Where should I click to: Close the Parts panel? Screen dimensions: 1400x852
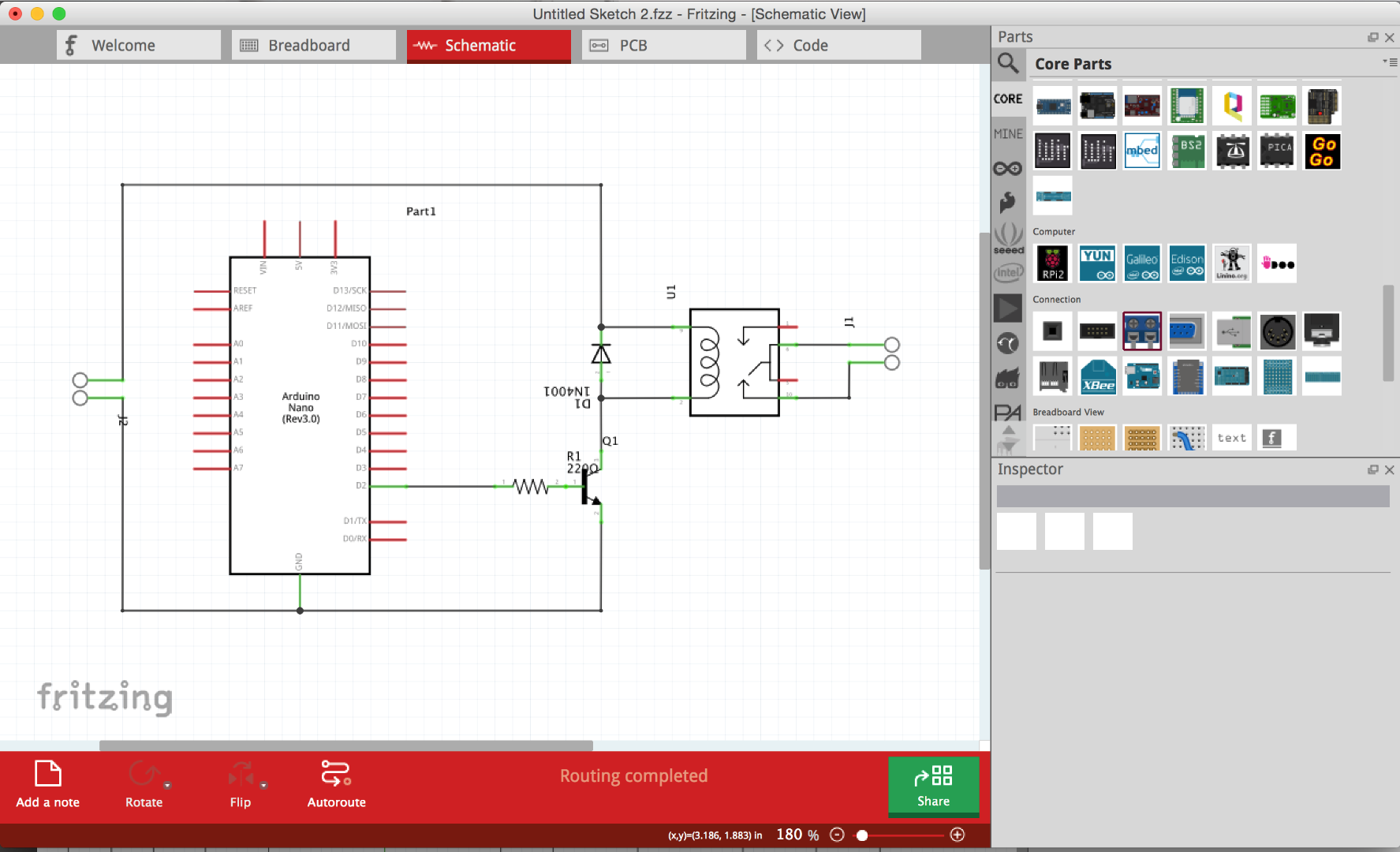click(1390, 37)
